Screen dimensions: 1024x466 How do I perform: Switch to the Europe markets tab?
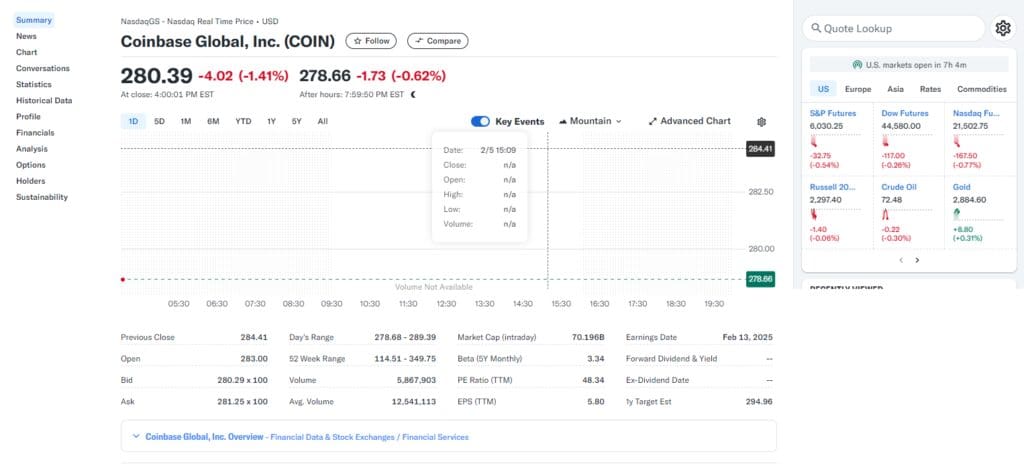pyautogui.click(x=858, y=89)
